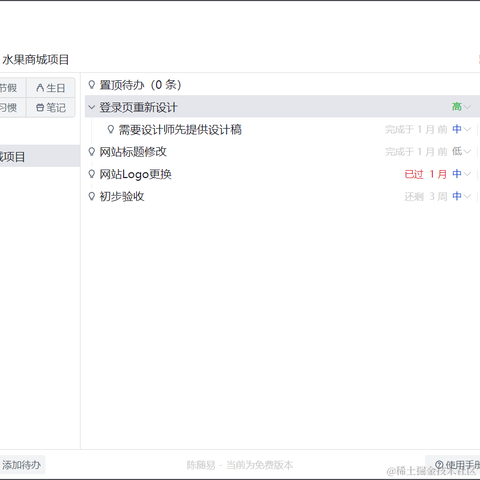
Task: Select the 登录页重新设计 task title
Action: [138, 107]
